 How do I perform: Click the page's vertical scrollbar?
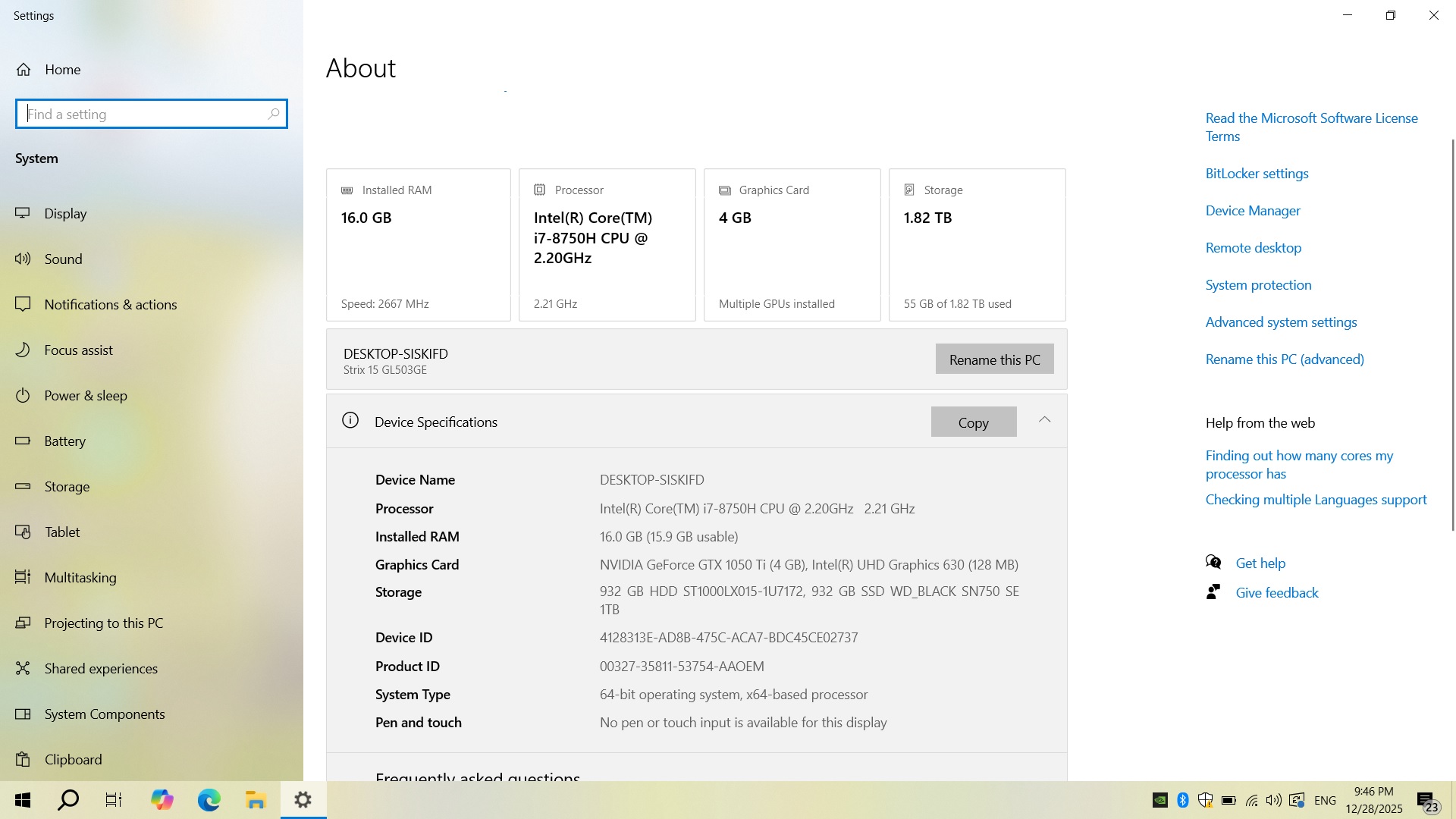1452,334
